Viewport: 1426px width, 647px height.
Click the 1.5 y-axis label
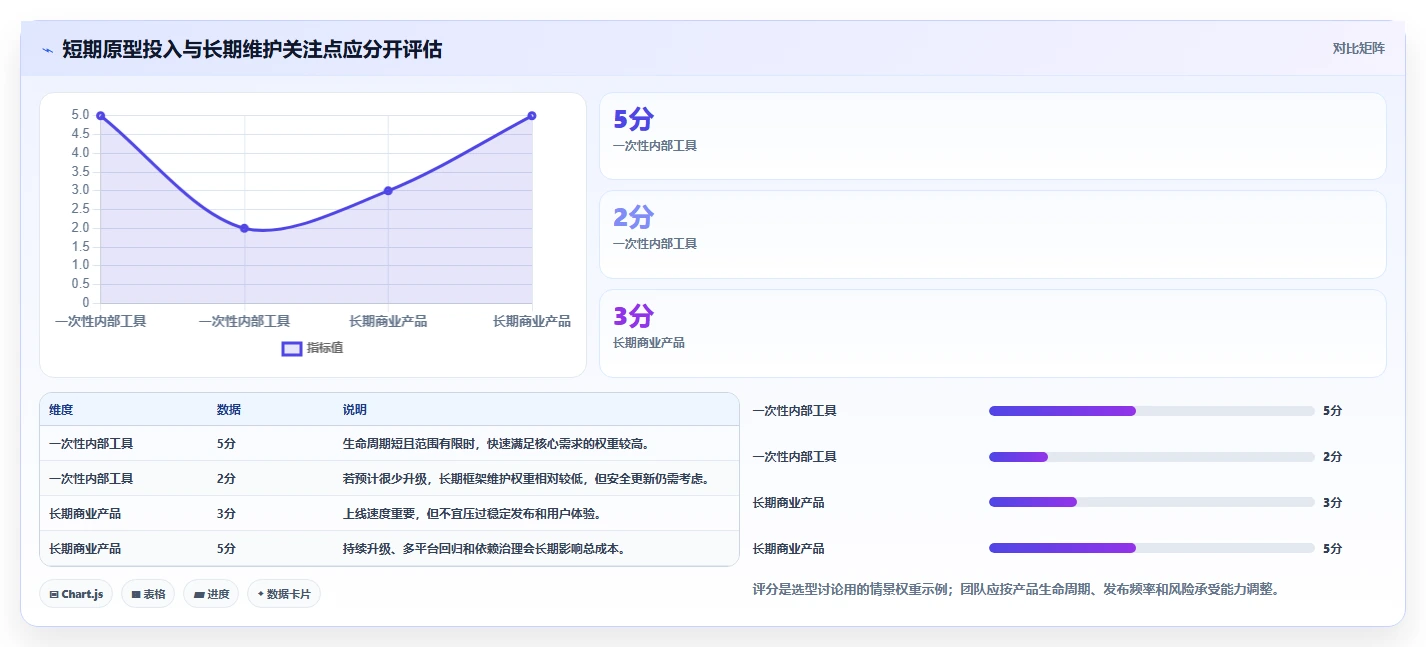[80, 247]
